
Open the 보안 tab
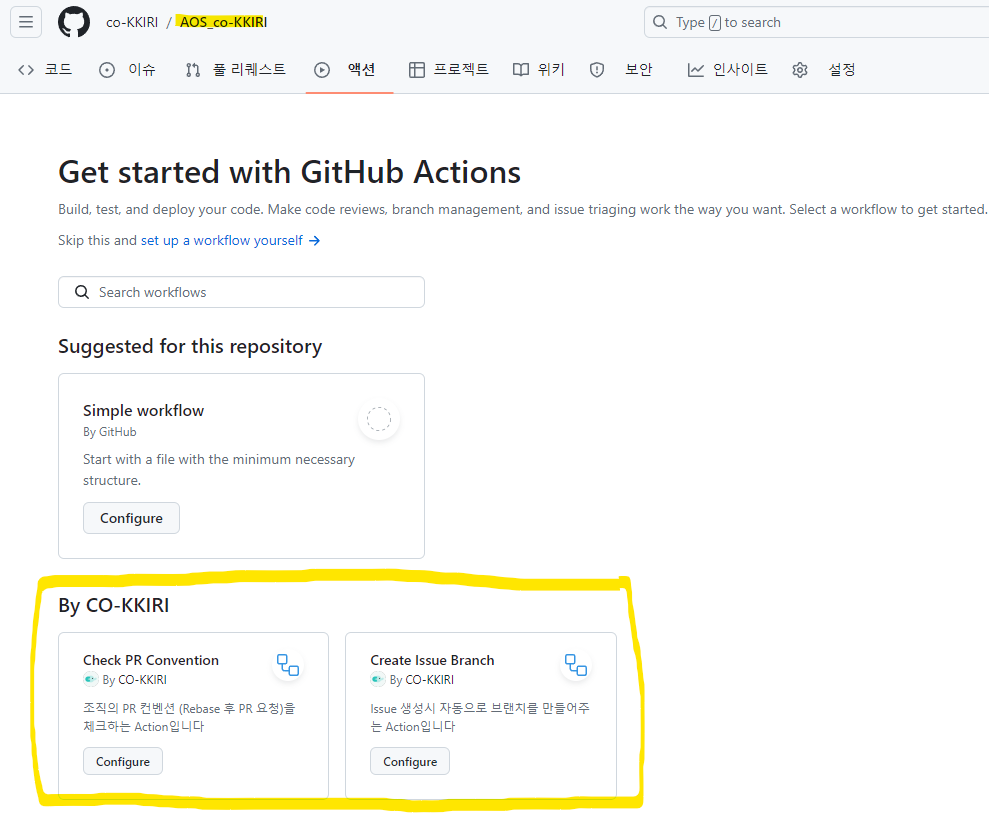pos(621,69)
